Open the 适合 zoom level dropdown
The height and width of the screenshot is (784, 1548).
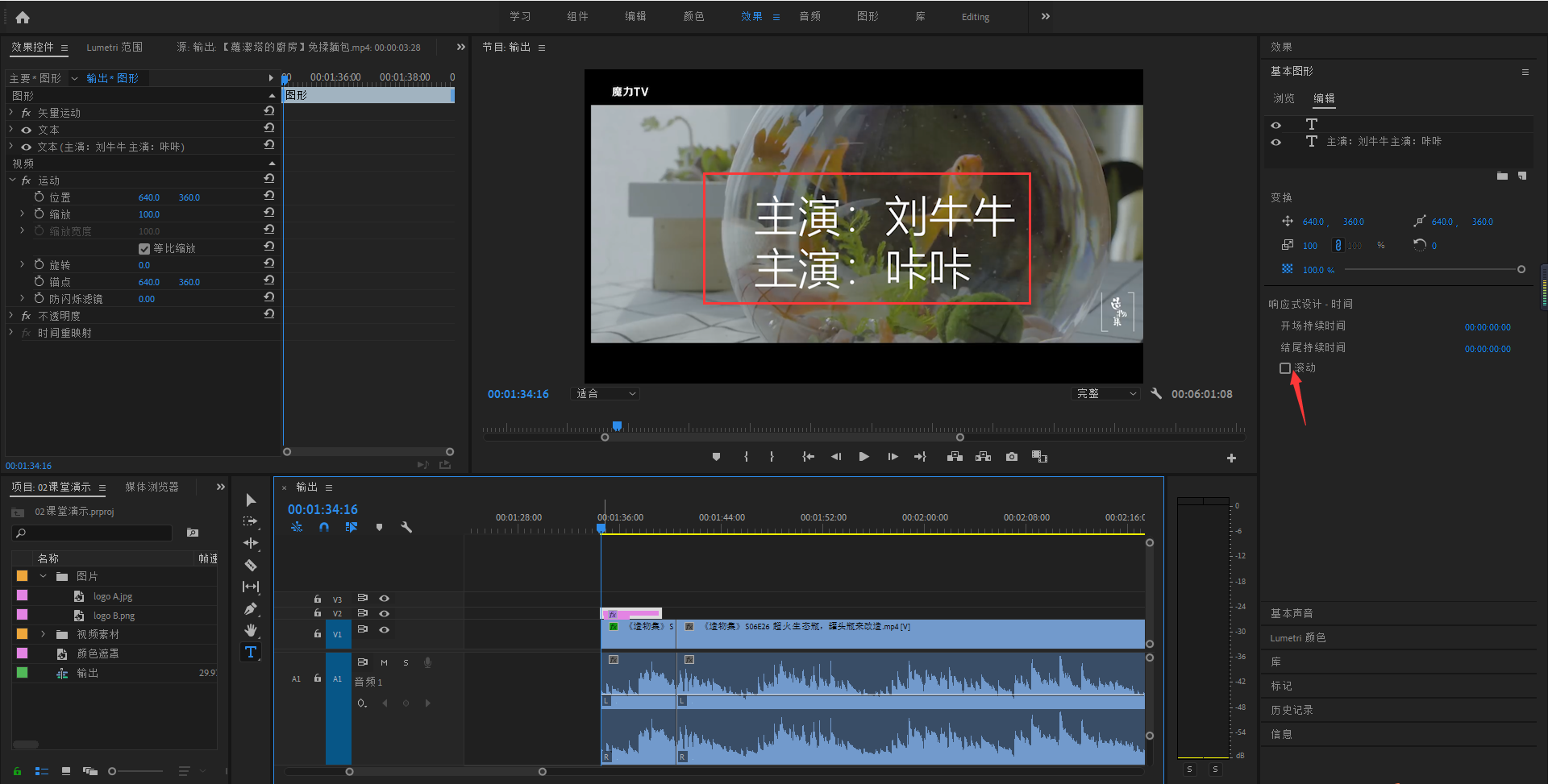click(605, 393)
